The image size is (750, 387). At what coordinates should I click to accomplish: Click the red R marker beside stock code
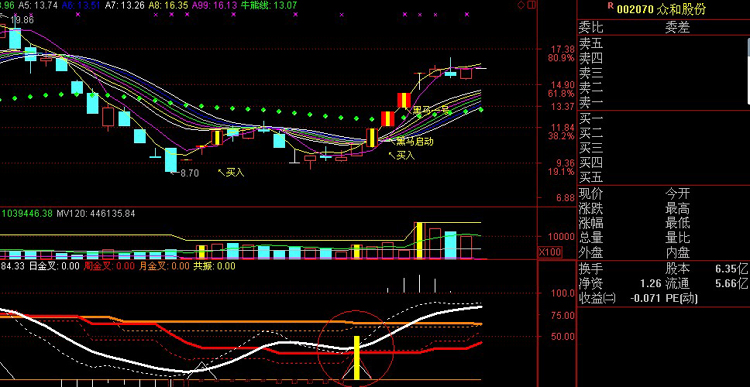coord(609,6)
